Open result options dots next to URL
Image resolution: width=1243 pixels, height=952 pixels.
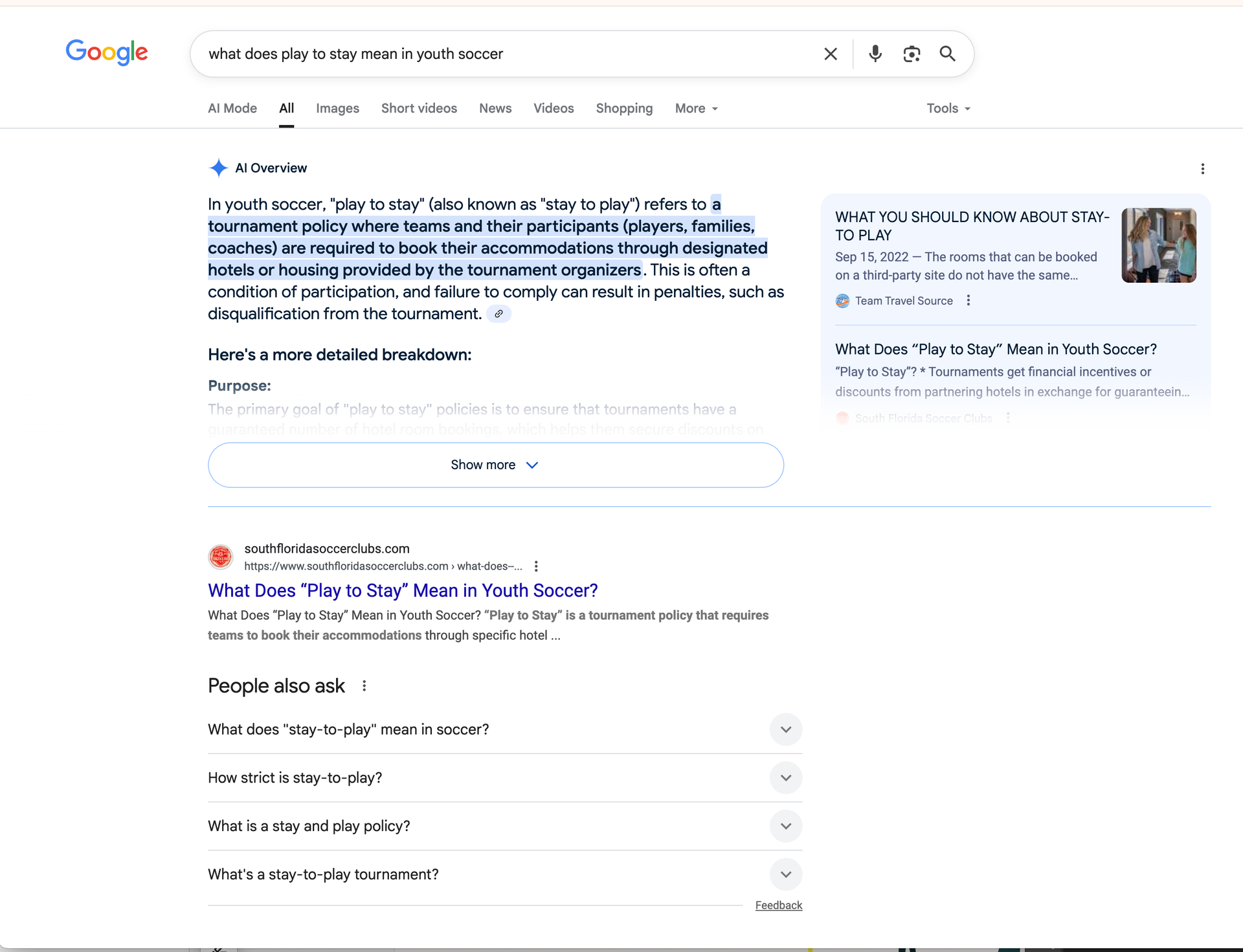point(536,566)
